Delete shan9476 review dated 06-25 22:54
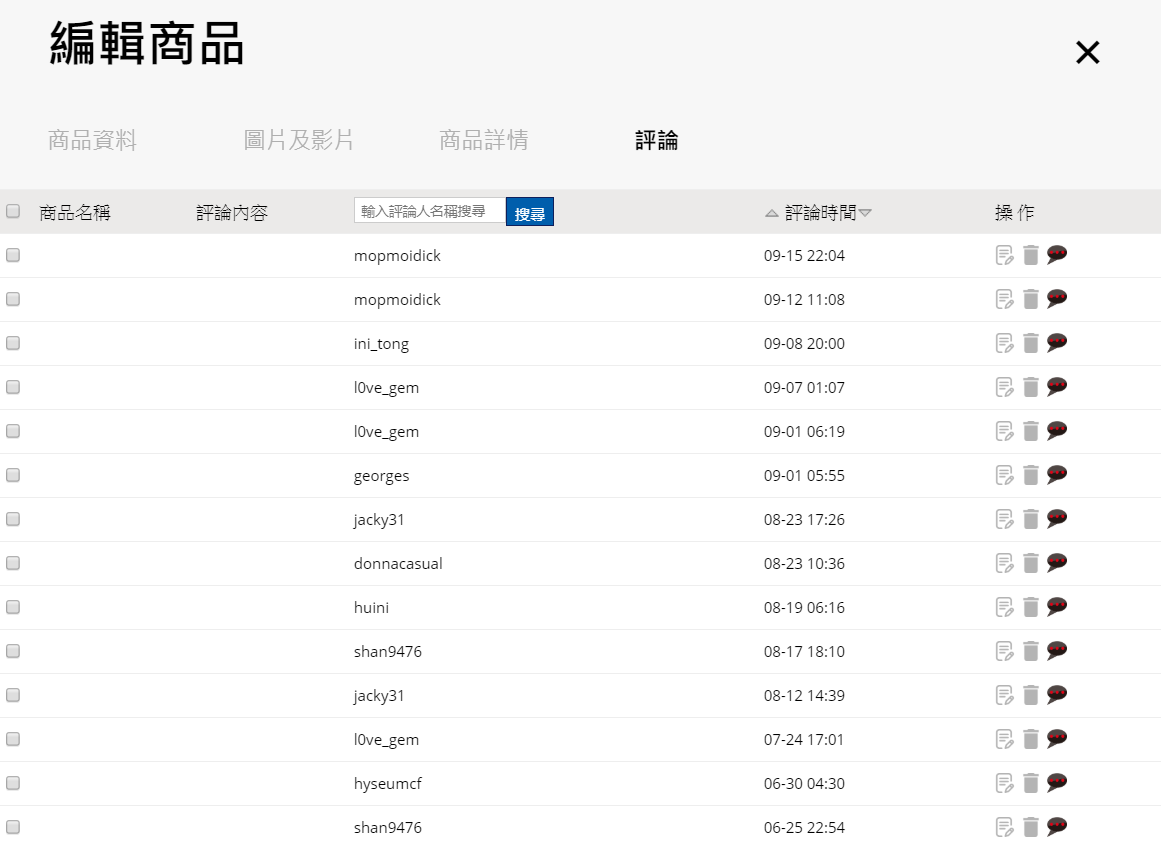Viewport: 1161px width, 852px height. (x=1031, y=827)
